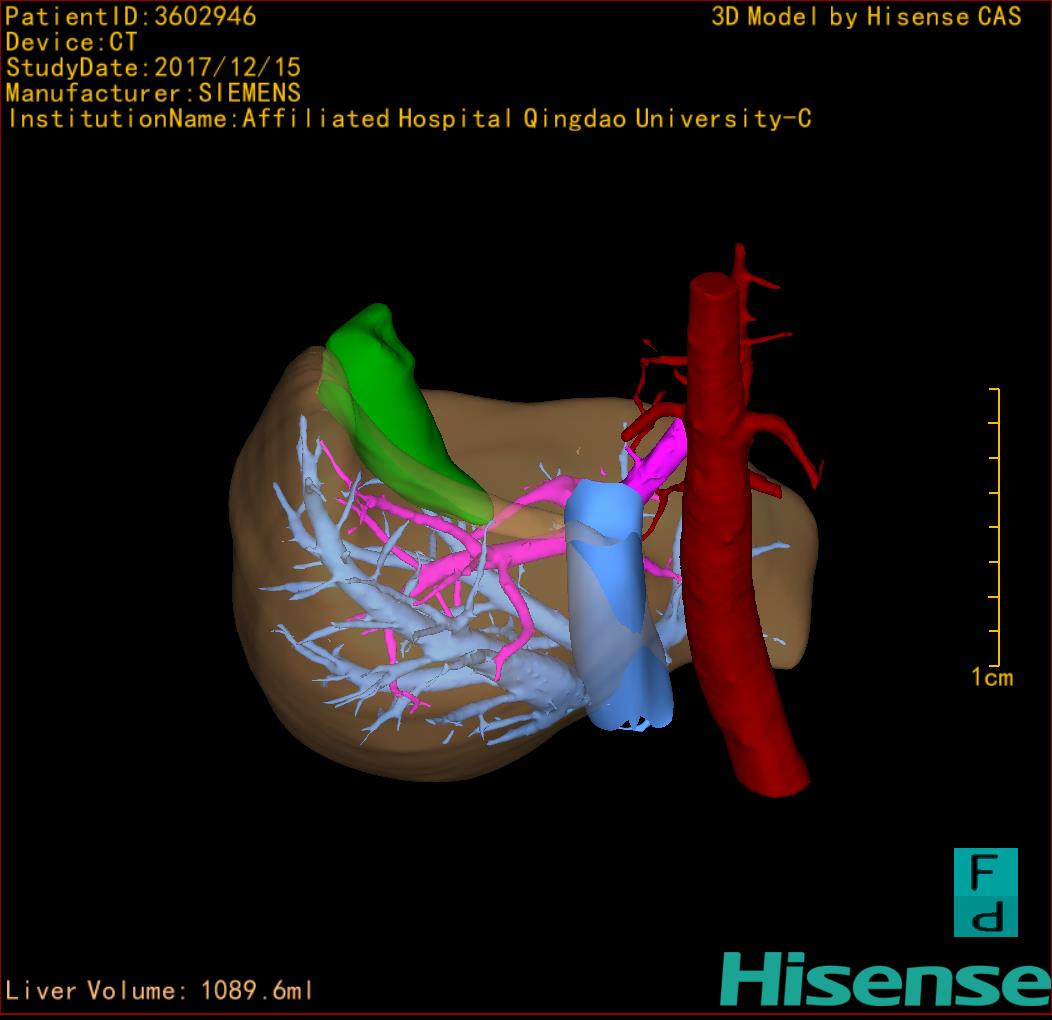Click the 'Manufacturer:SIEMENS' text
The width and height of the screenshot is (1052, 1020).
(x=153, y=93)
